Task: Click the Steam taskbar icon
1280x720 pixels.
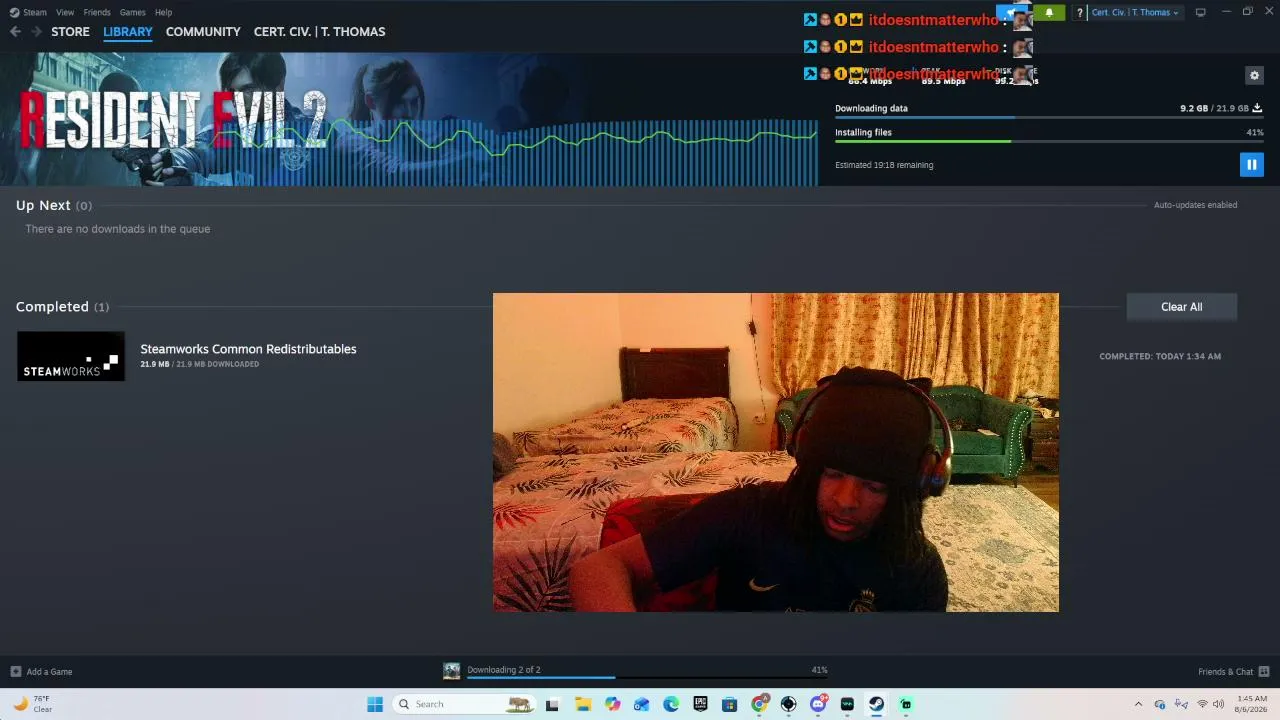Action: pyautogui.click(x=876, y=704)
